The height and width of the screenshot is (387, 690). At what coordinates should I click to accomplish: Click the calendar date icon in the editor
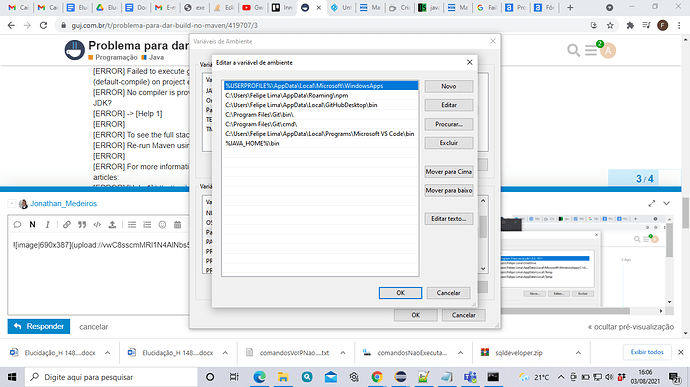tap(177, 225)
